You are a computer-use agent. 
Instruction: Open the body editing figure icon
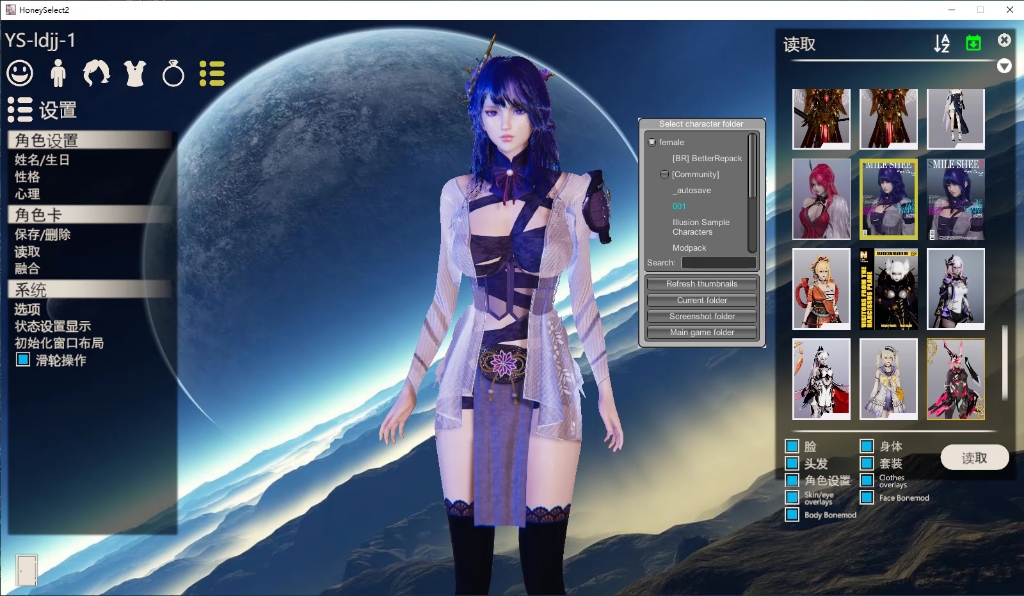(58, 73)
